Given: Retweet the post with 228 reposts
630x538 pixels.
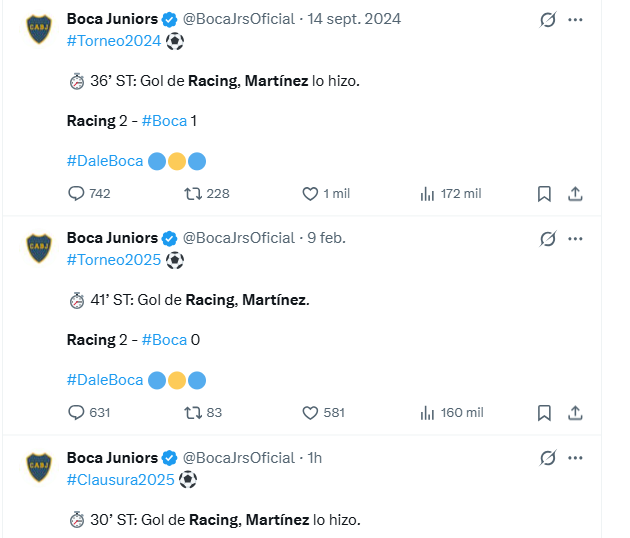Looking at the screenshot, I should (x=195, y=193).
